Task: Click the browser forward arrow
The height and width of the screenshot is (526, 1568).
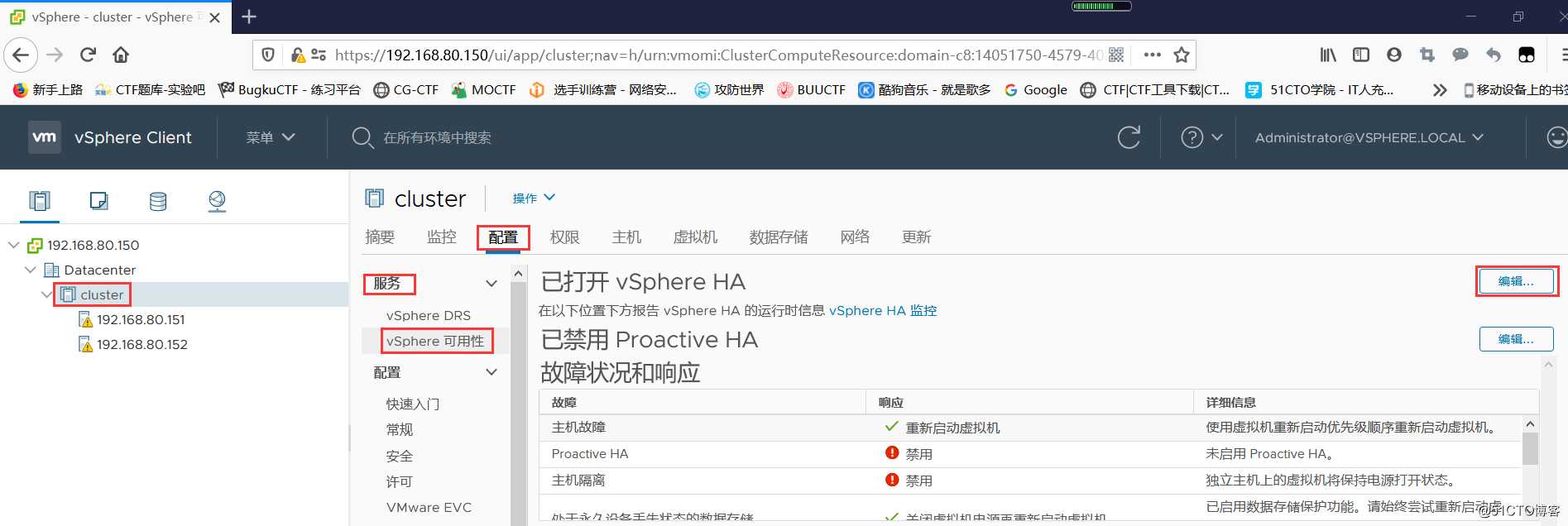Action: pyautogui.click(x=55, y=55)
